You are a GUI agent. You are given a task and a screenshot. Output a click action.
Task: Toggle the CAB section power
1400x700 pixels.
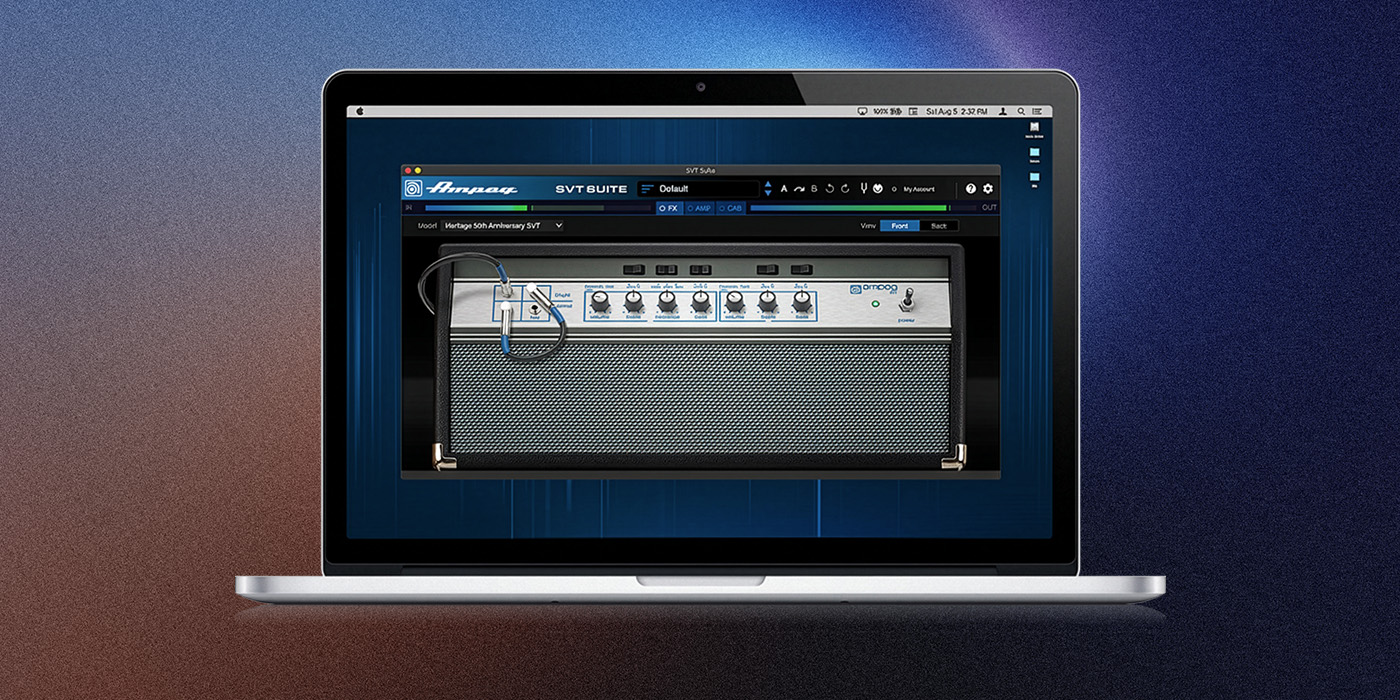pos(731,208)
